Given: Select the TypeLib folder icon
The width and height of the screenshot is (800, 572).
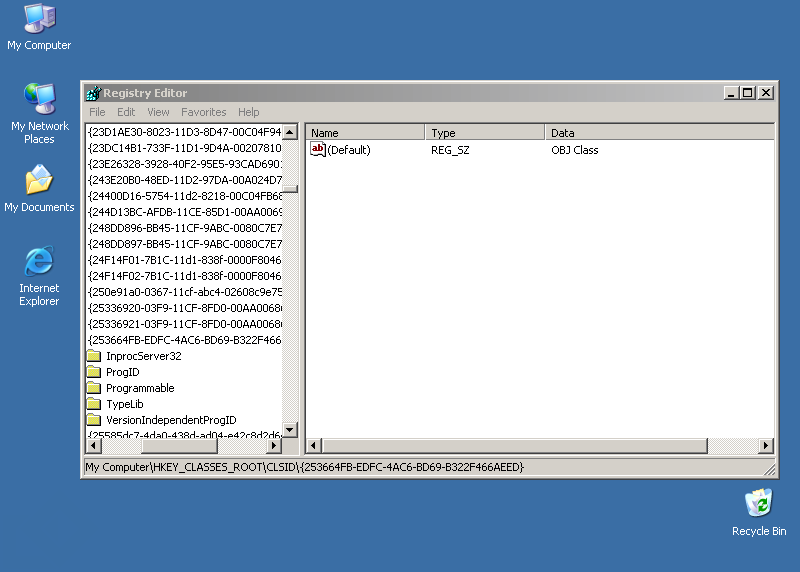Looking at the screenshot, I should (x=93, y=404).
